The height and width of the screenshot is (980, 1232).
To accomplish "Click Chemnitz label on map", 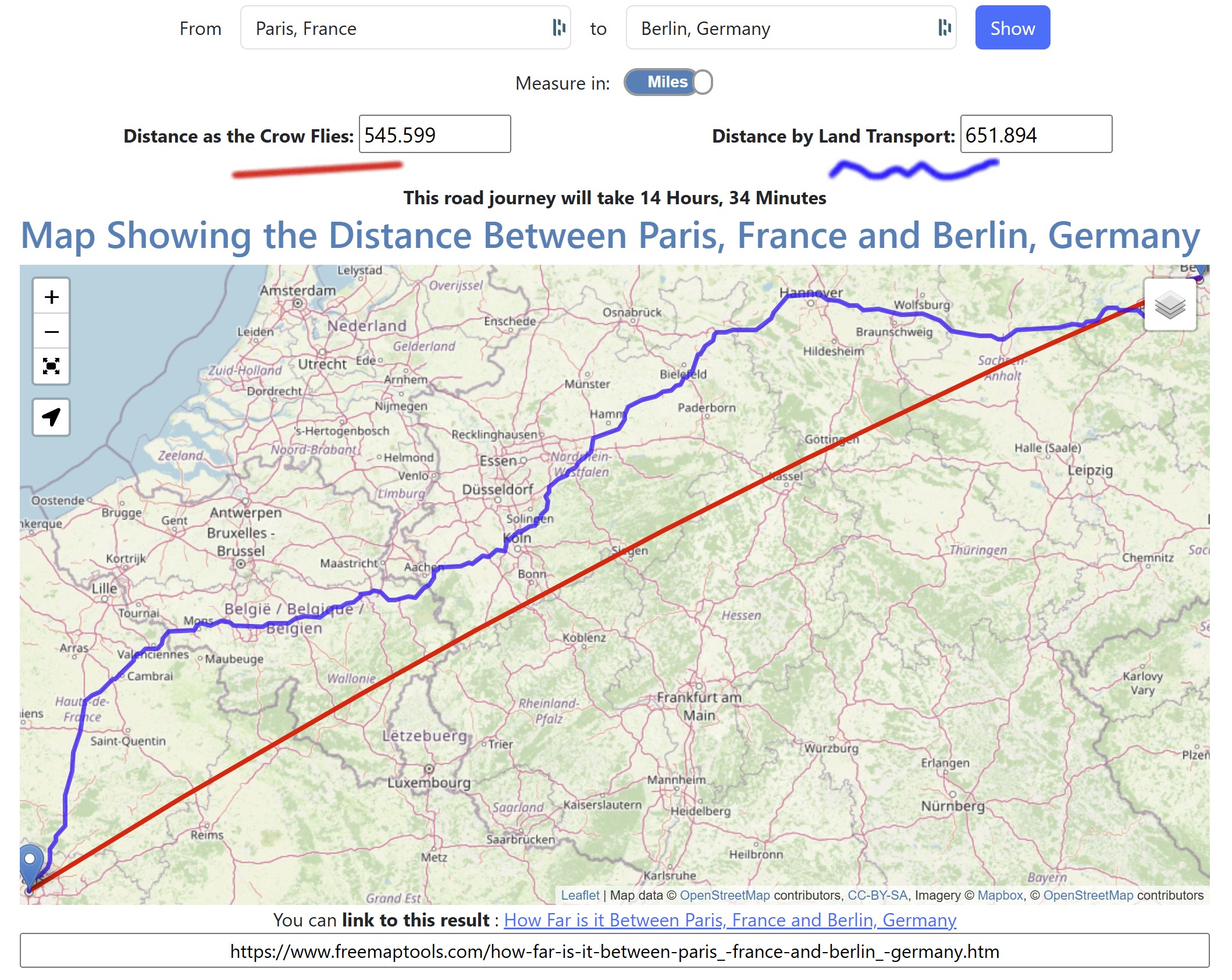I will point(1148,558).
